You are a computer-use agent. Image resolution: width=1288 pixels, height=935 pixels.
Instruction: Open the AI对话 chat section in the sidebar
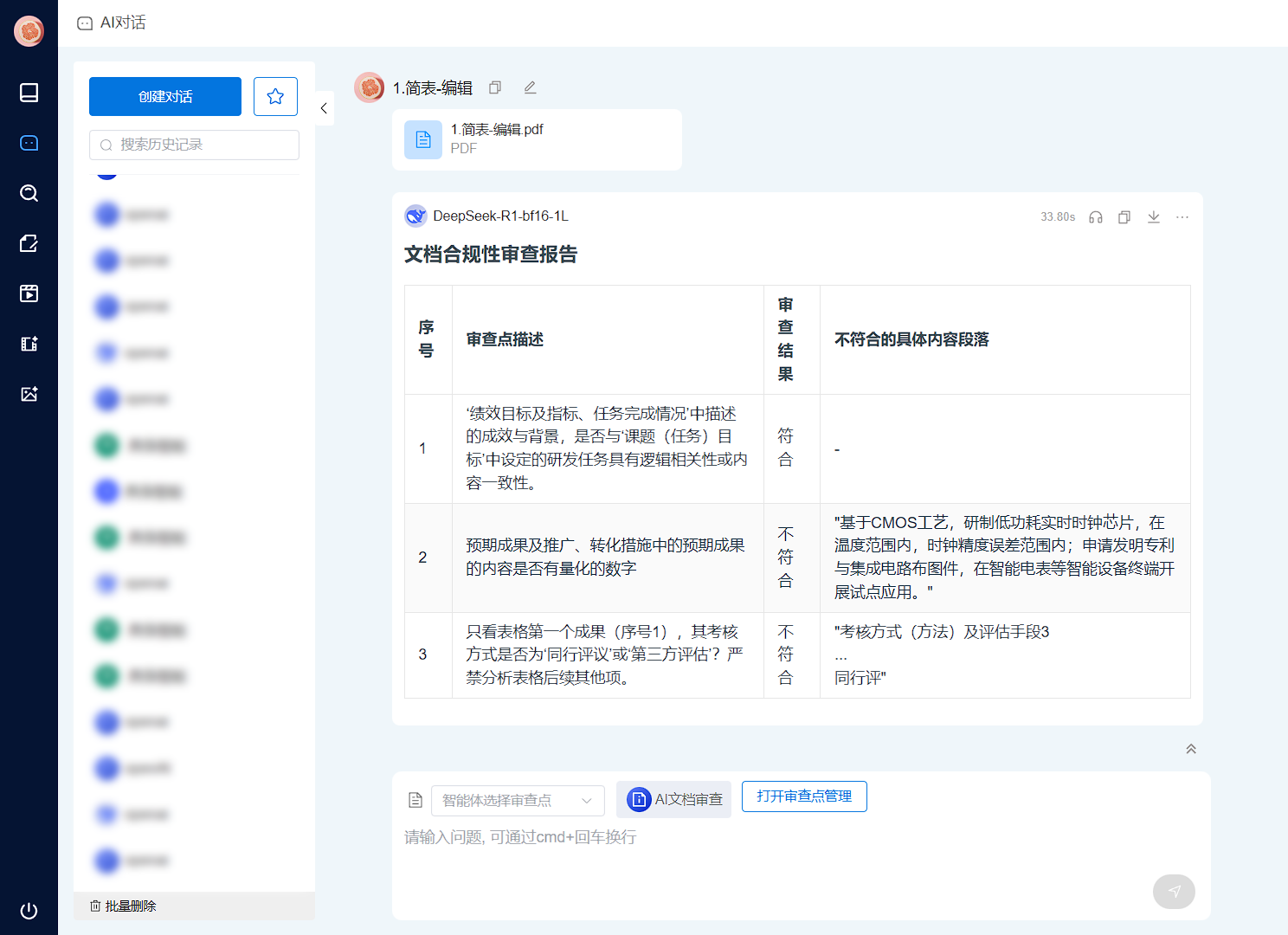(29, 142)
